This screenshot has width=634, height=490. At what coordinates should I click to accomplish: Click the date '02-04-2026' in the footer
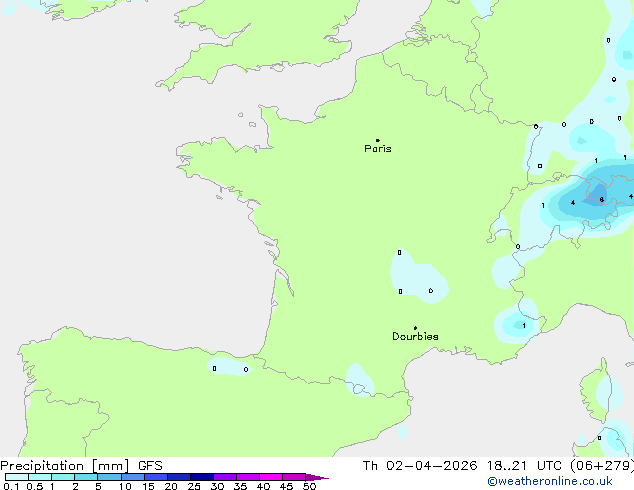pyautogui.click(x=431, y=466)
